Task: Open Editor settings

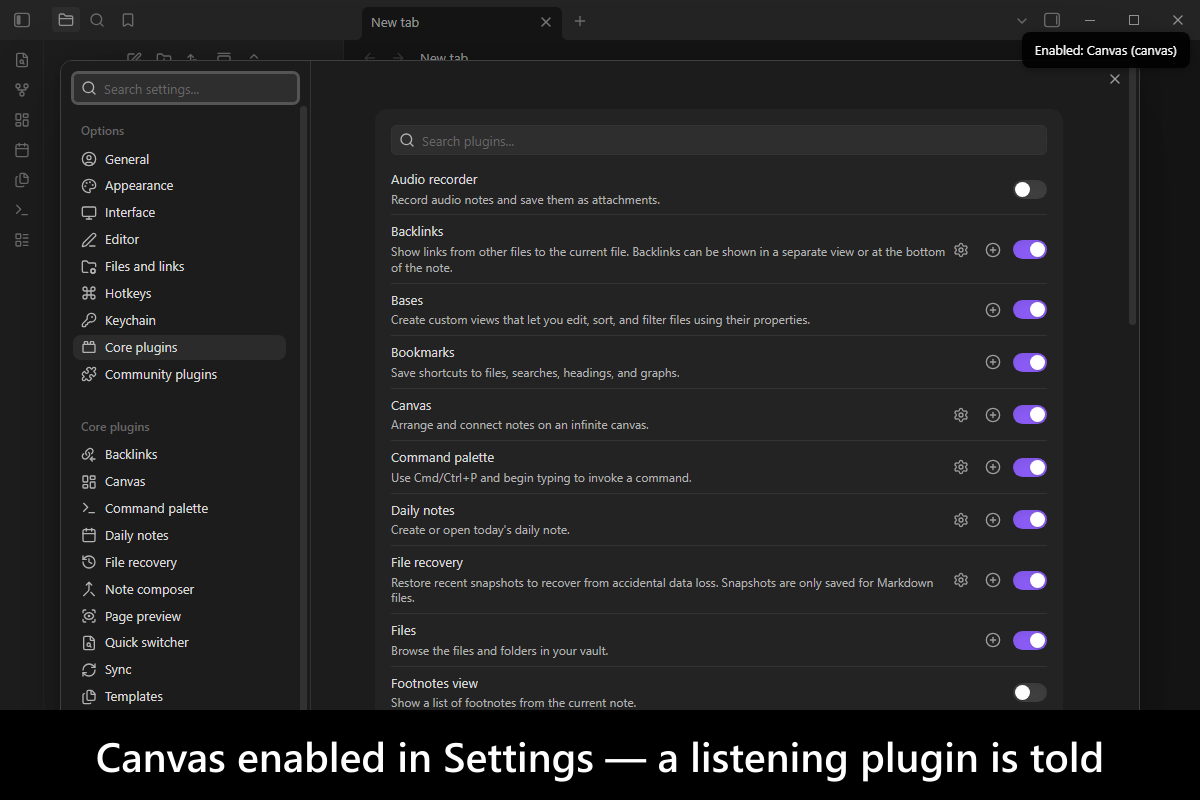Action: [x=180, y=240]
